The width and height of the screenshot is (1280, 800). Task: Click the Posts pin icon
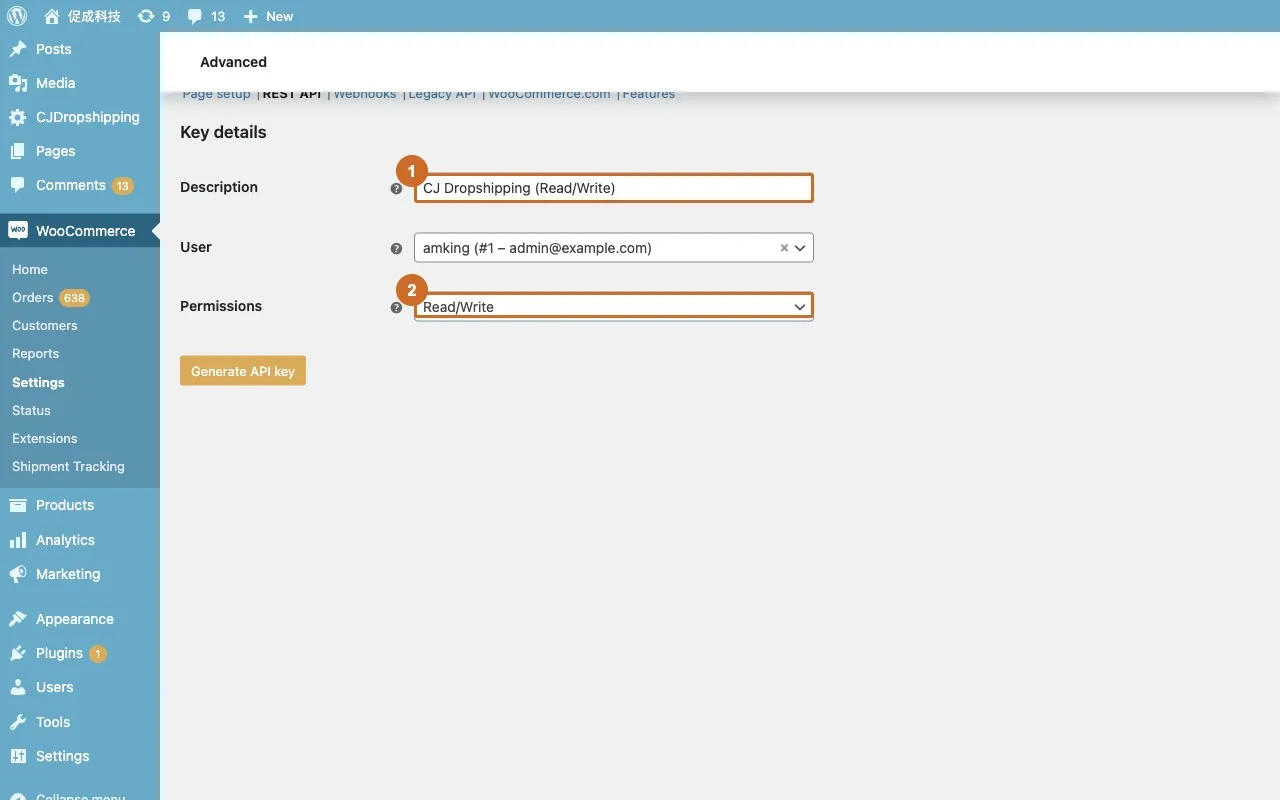tap(18, 49)
